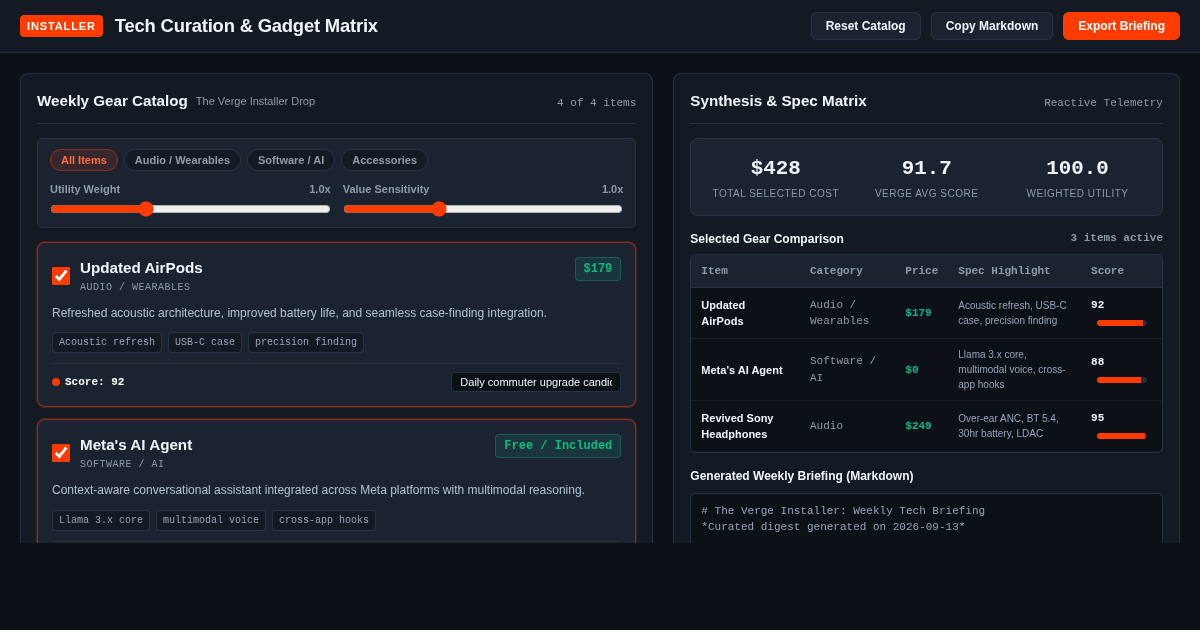1200x630 pixels.
Task: Click the cross-app hooks tag
Action: click(324, 520)
